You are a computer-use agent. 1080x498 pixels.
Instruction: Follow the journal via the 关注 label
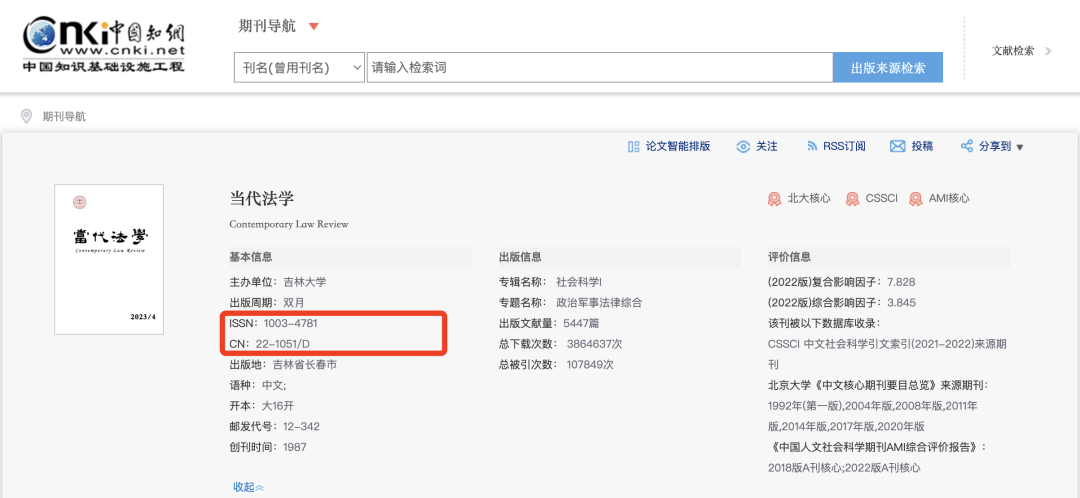pyautogui.click(x=767, y=146)
